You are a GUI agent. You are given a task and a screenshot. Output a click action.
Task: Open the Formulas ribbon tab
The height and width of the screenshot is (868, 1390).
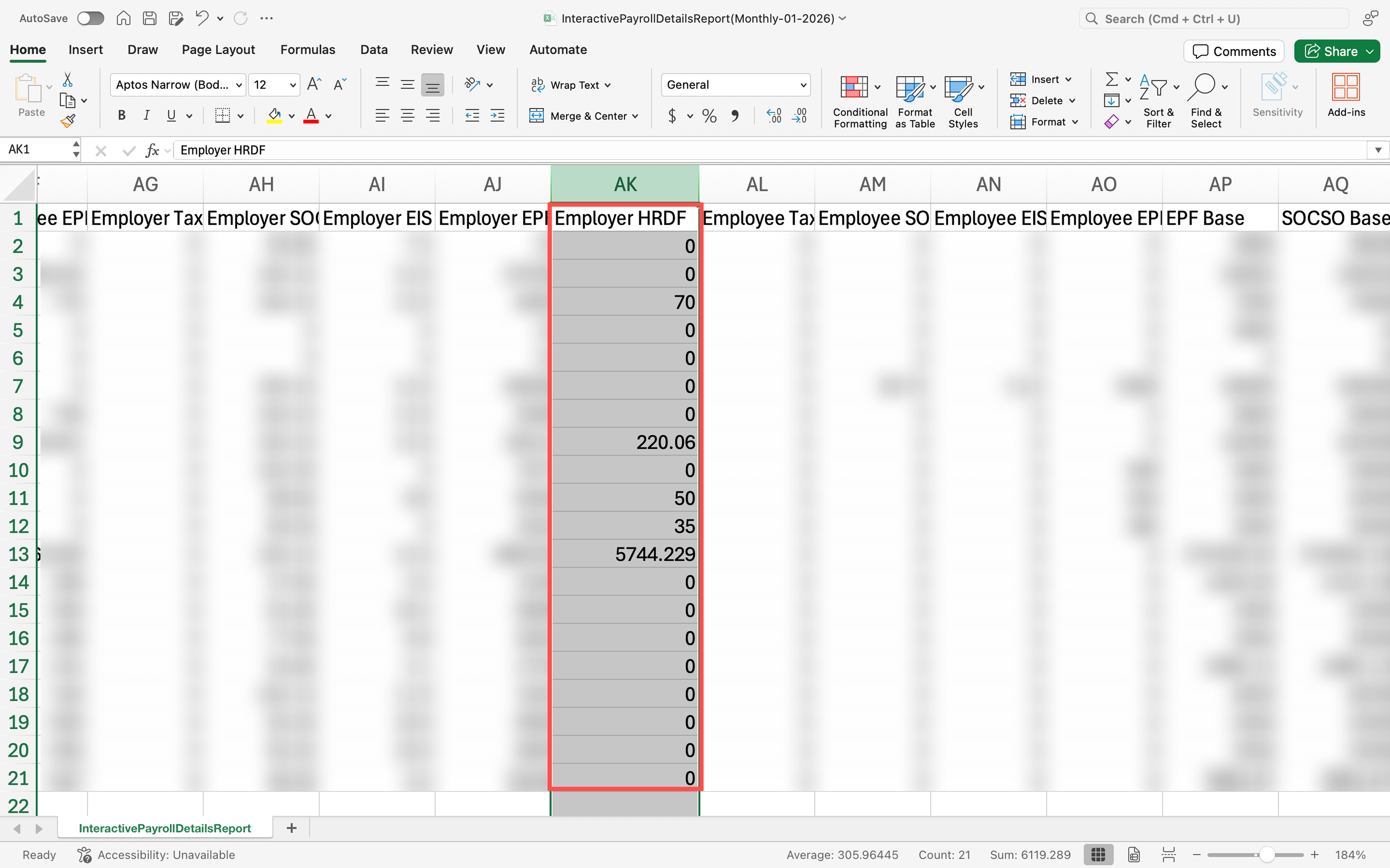[x=307, y=50]
